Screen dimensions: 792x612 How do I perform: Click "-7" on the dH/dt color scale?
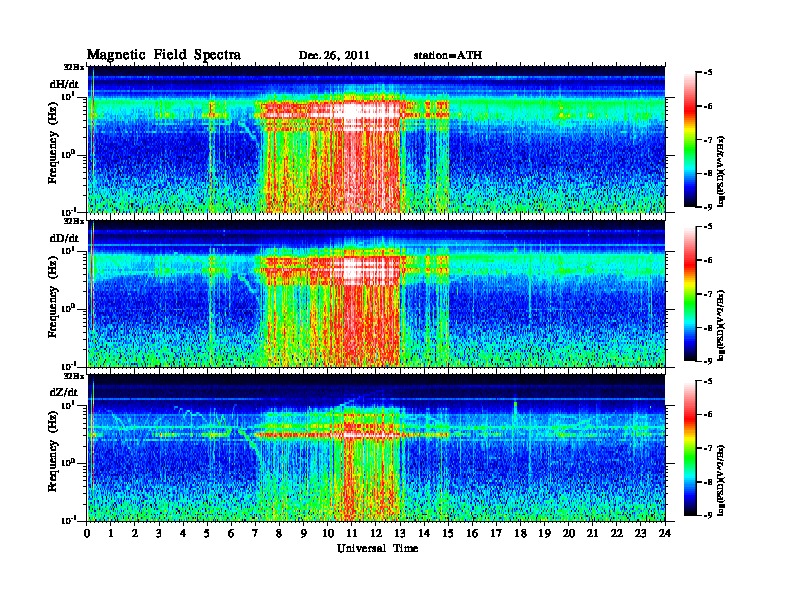click(x=709, y=140)
